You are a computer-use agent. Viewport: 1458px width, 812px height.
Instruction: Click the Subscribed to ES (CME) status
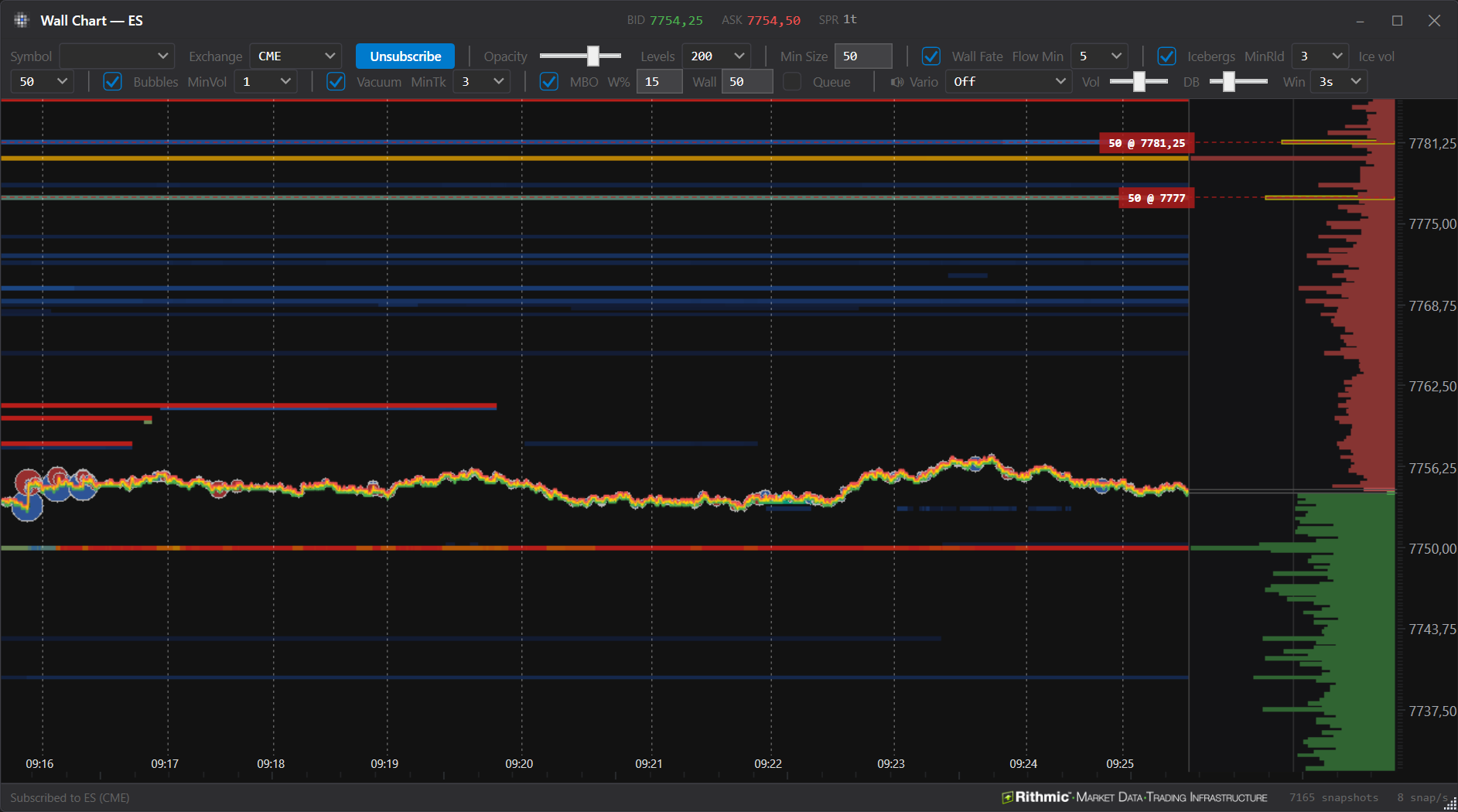pyautogui.click(x=70, y=797)
